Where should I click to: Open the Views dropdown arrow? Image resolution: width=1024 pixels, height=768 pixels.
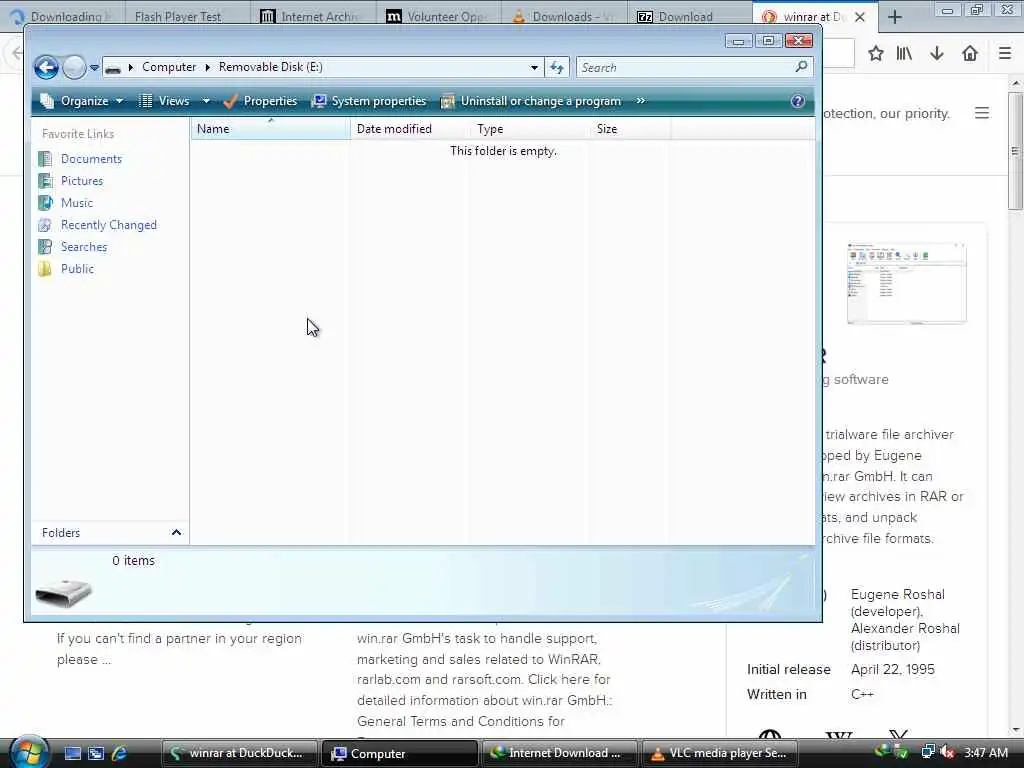(206, 101)
